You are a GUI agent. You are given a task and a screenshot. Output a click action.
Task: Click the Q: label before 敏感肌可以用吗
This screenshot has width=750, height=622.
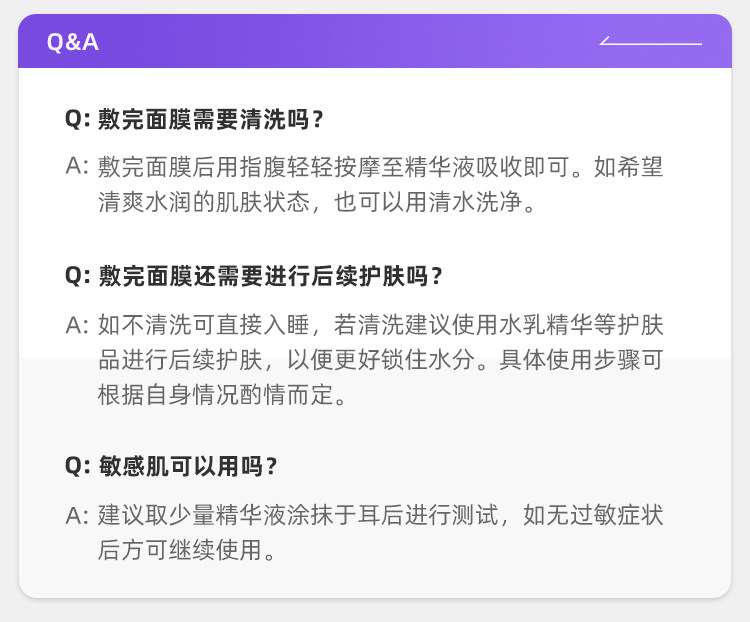coord(78,466)
